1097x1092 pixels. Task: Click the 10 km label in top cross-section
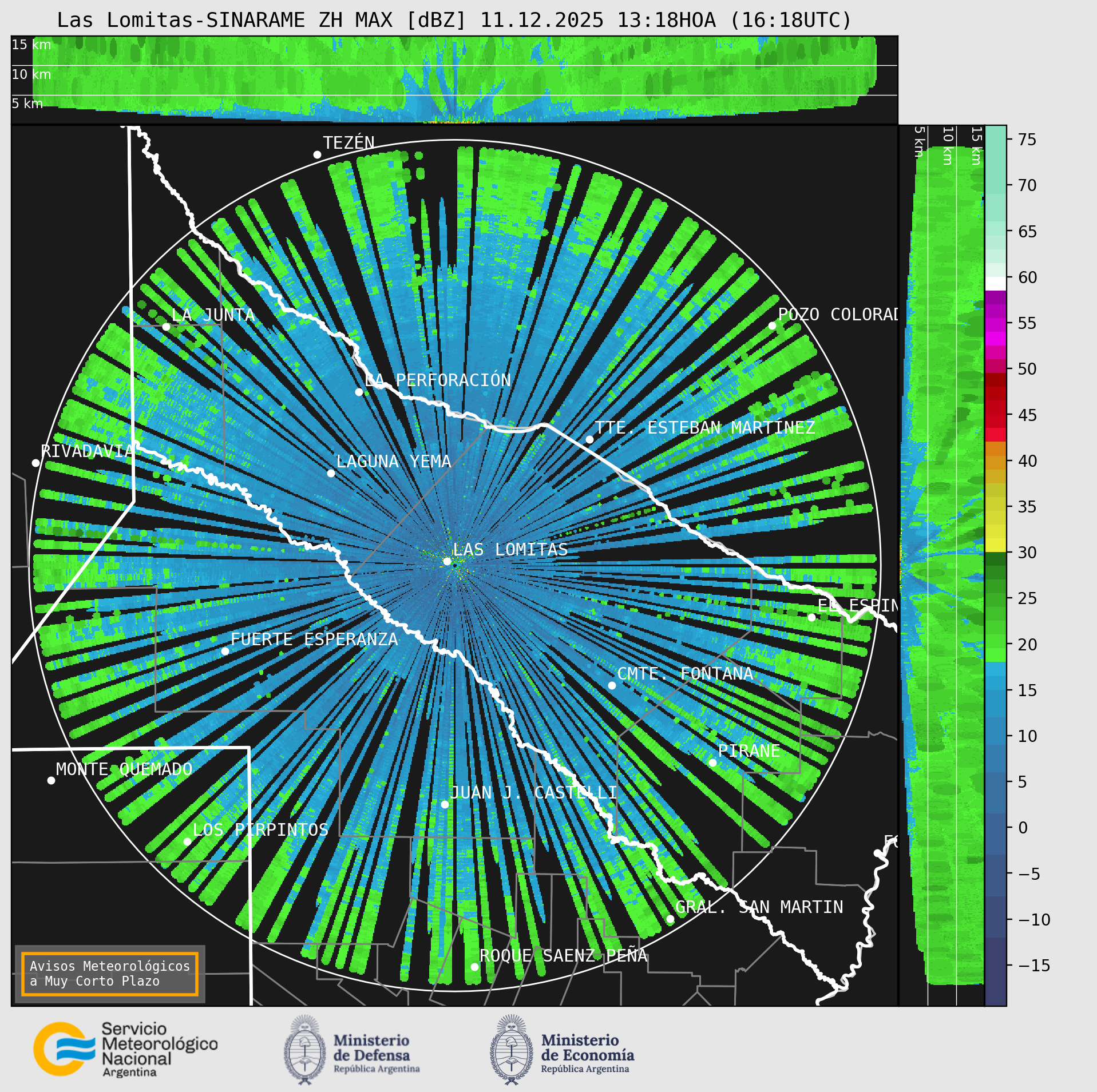coord(31,74)
